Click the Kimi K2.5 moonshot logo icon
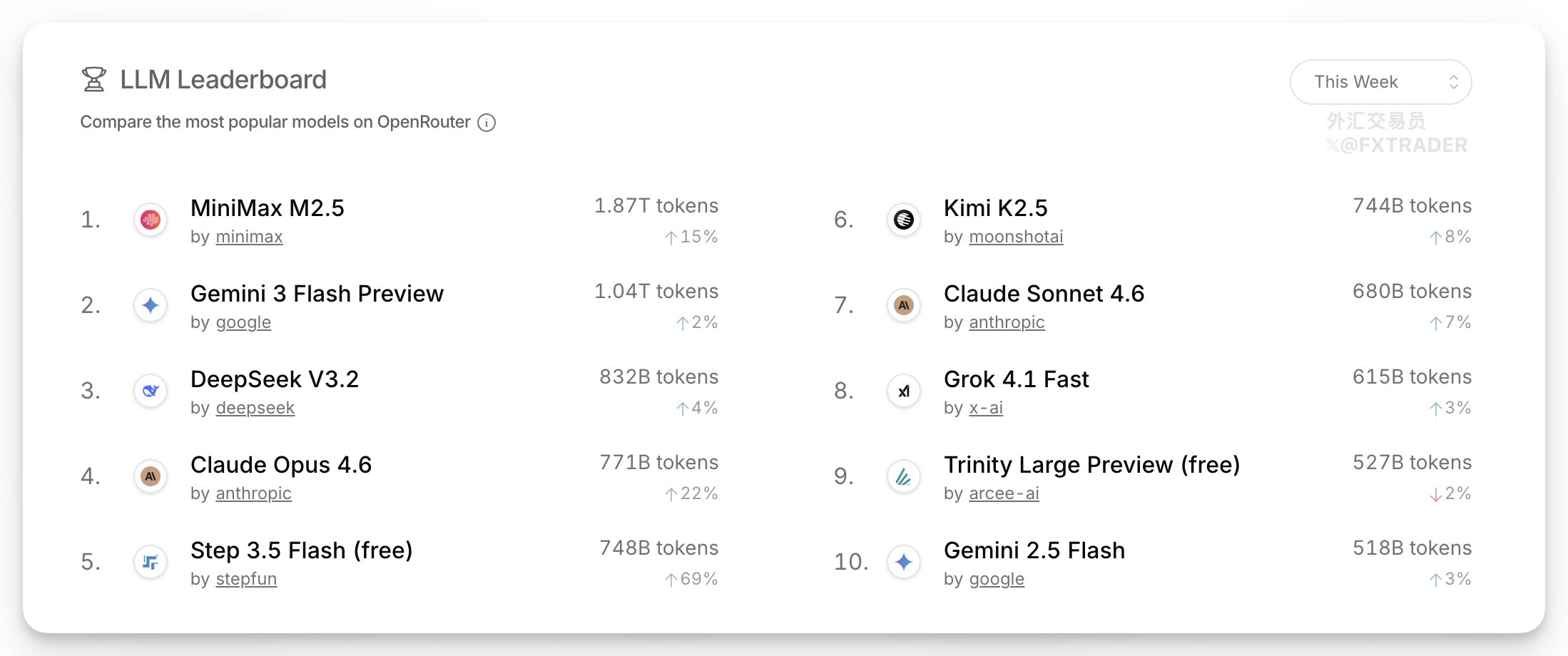1568x656 pixels. (x=904, y=220)
